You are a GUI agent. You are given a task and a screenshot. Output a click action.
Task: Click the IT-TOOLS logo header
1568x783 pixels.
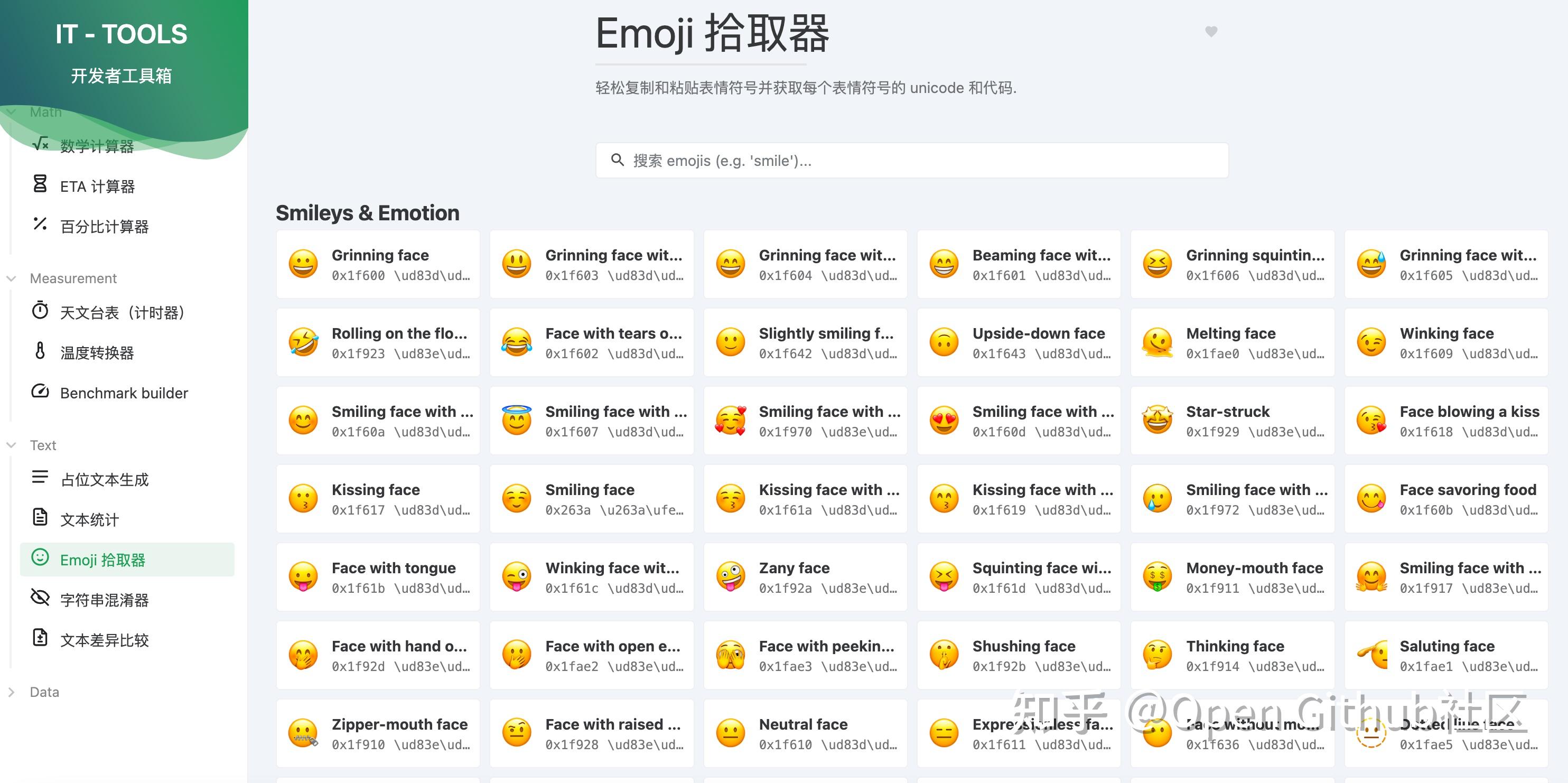coord(121,34)
